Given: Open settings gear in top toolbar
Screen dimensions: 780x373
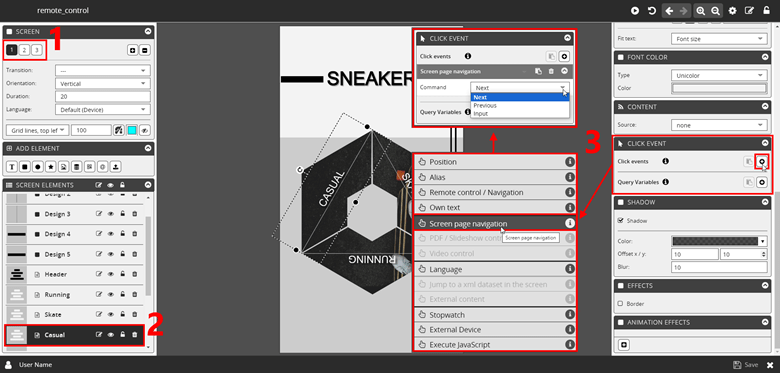Looking at the screenshot, I should (732, 10).
